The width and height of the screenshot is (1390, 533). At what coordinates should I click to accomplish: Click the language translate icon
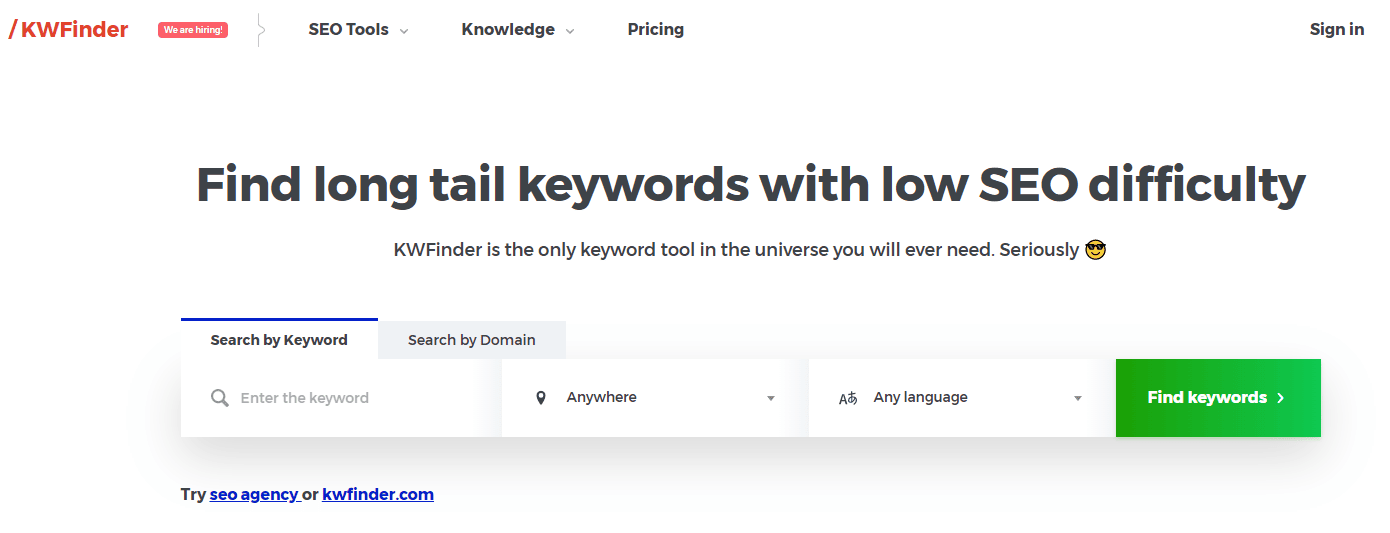coord(848,398)
